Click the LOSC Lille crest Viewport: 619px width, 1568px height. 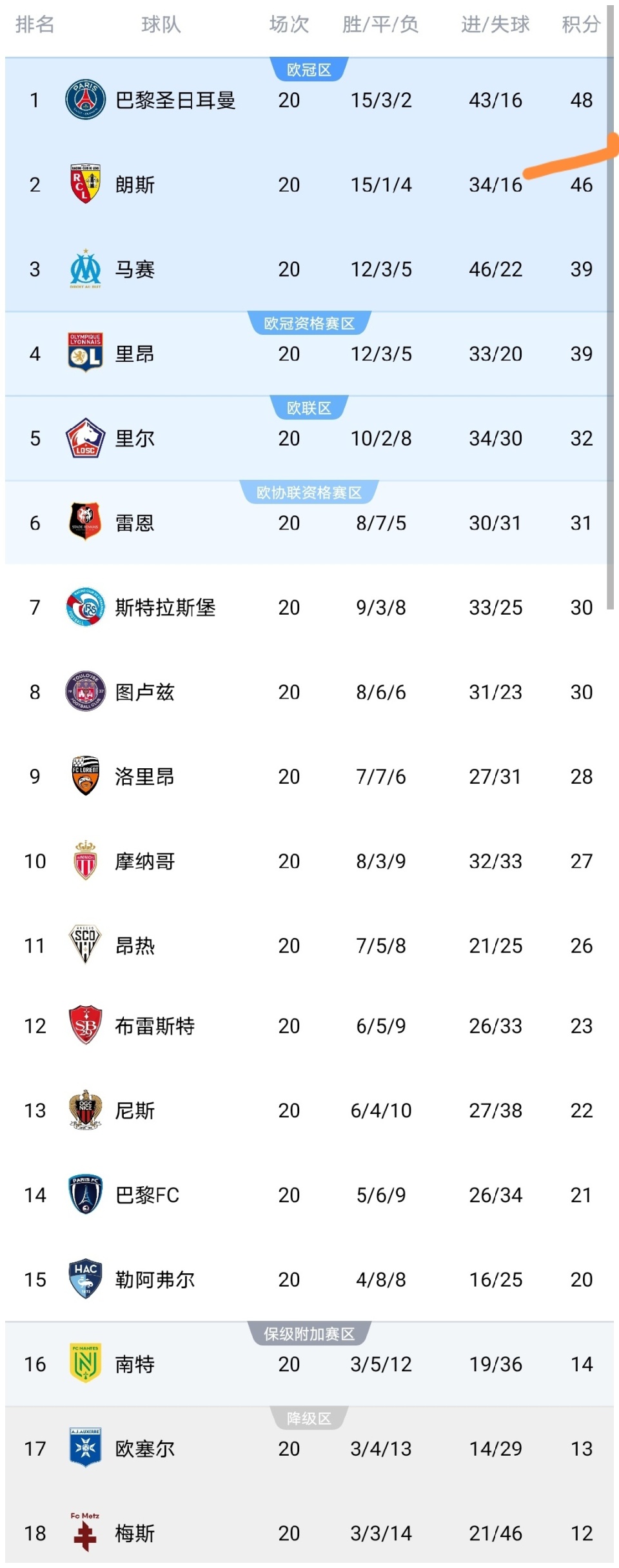click(85, 438)
